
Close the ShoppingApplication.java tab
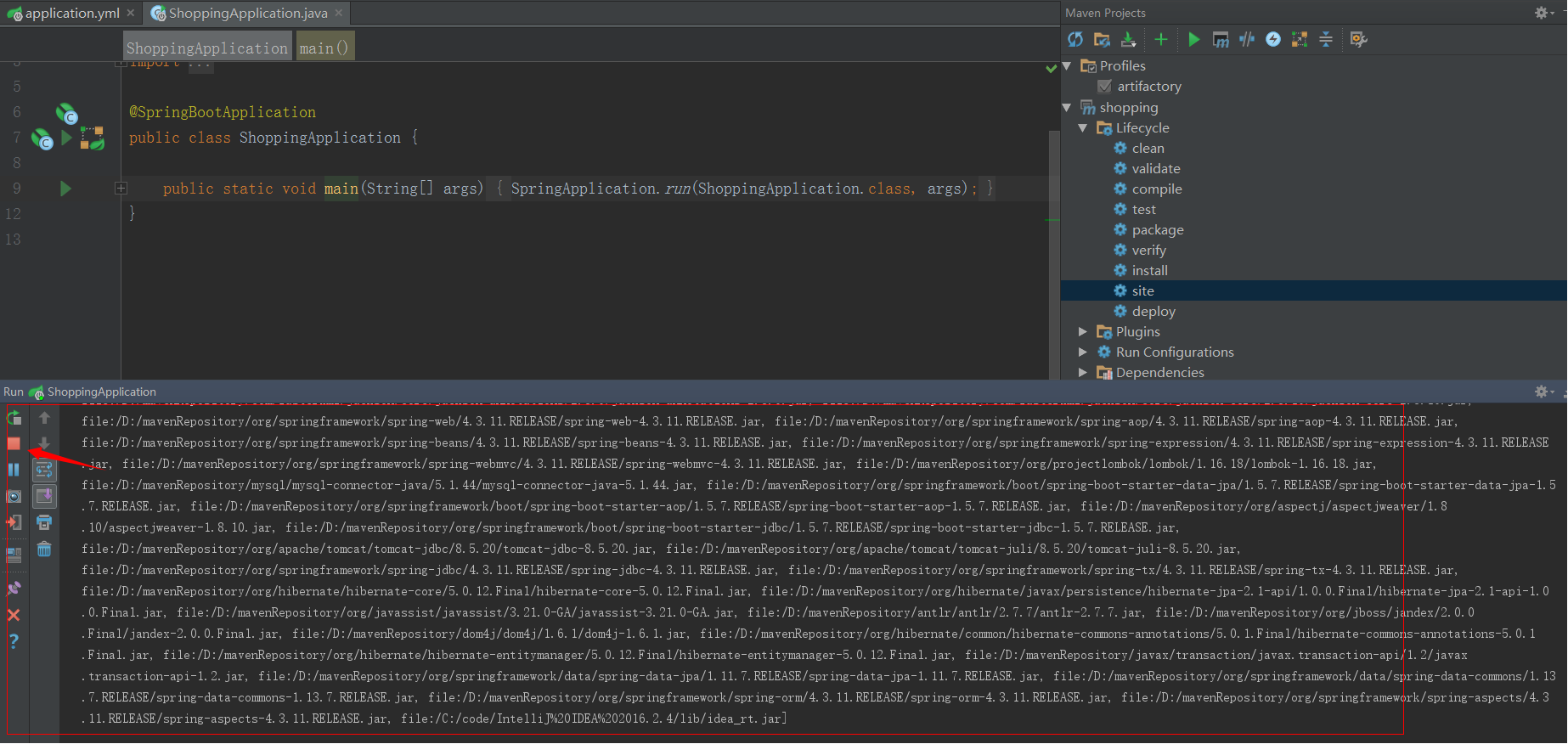tap(339, 13)
